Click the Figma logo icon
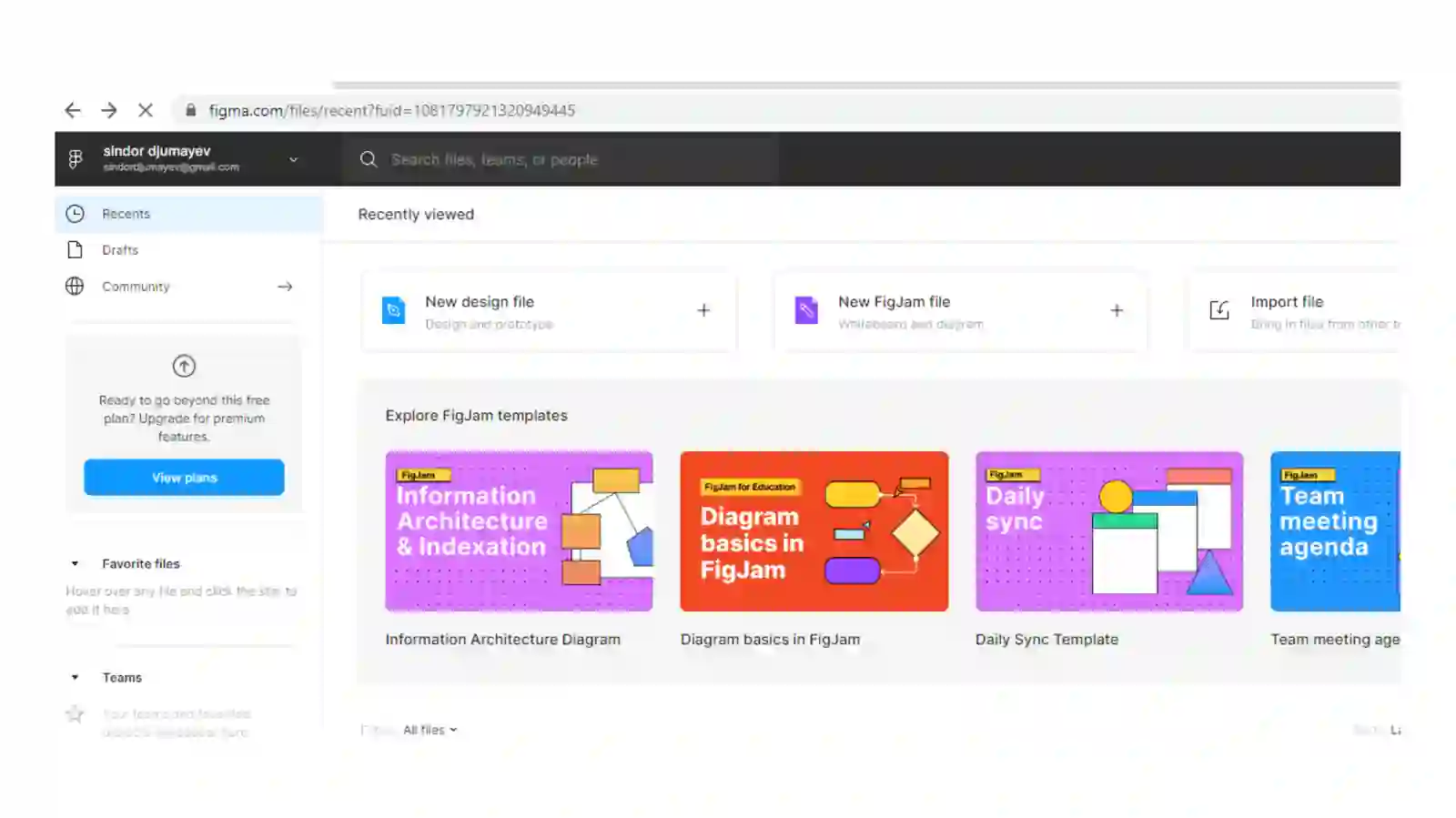The width and height of the screenshot is (1456, 818). point(76,158)
